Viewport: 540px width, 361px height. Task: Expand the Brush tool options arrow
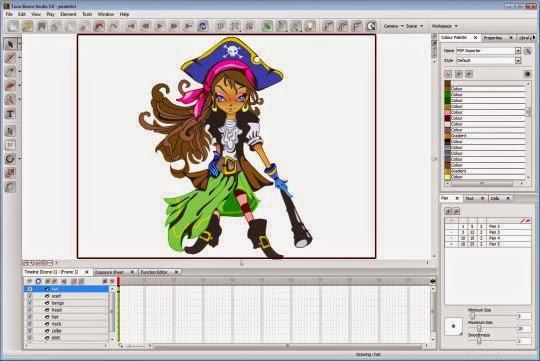click(19, 58)
